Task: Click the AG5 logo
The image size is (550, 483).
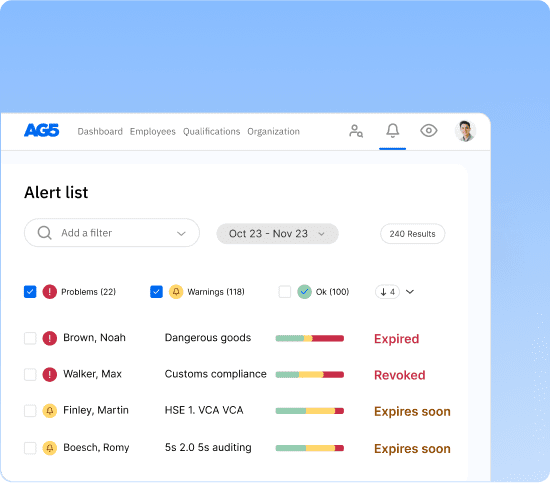Action: pyautogui.click(x=41, y=130)
